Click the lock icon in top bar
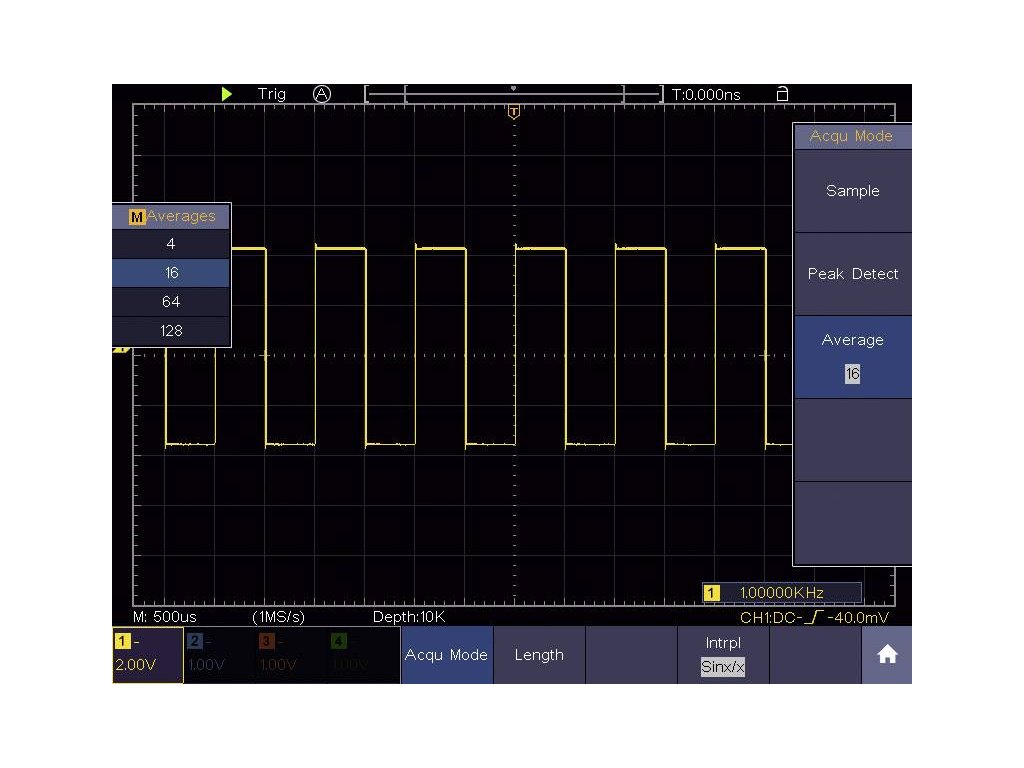 782,94
